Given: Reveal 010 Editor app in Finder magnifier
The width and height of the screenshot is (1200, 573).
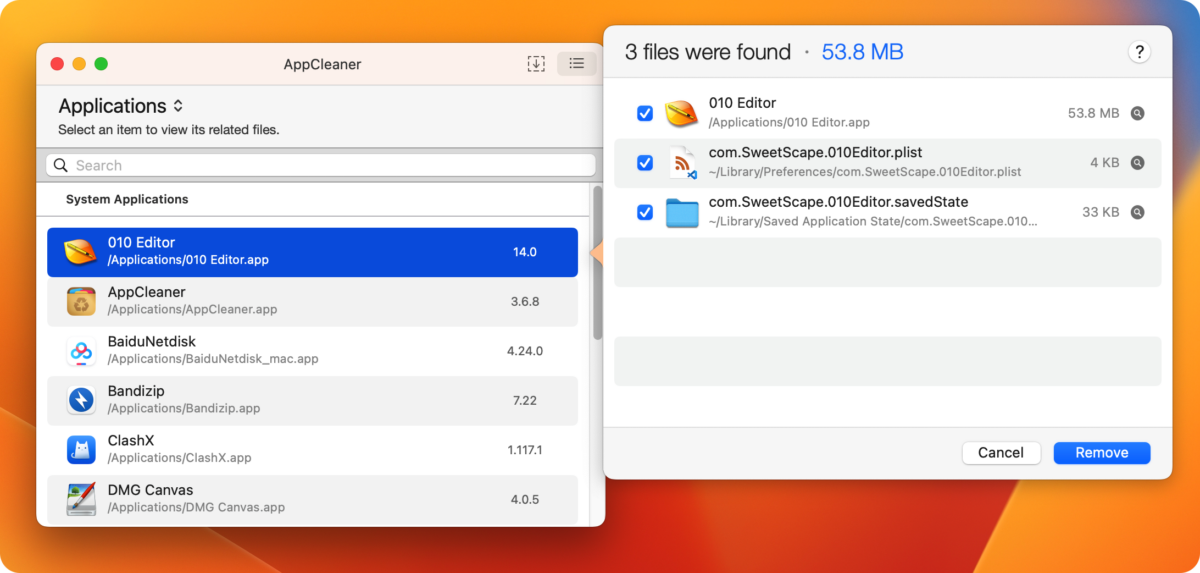Looking at the screenshot, I should [1137, 114].
